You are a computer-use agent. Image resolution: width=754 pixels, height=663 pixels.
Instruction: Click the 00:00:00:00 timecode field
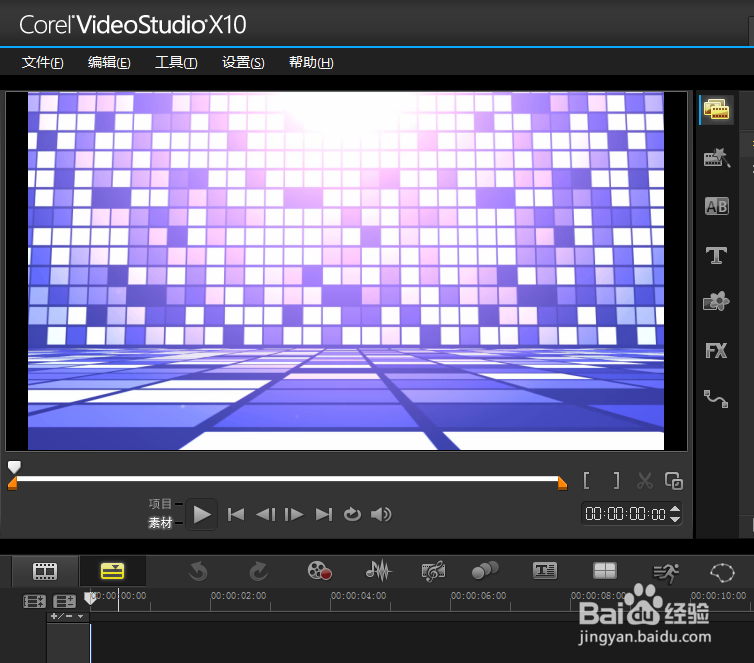click(x=625, y=514)
